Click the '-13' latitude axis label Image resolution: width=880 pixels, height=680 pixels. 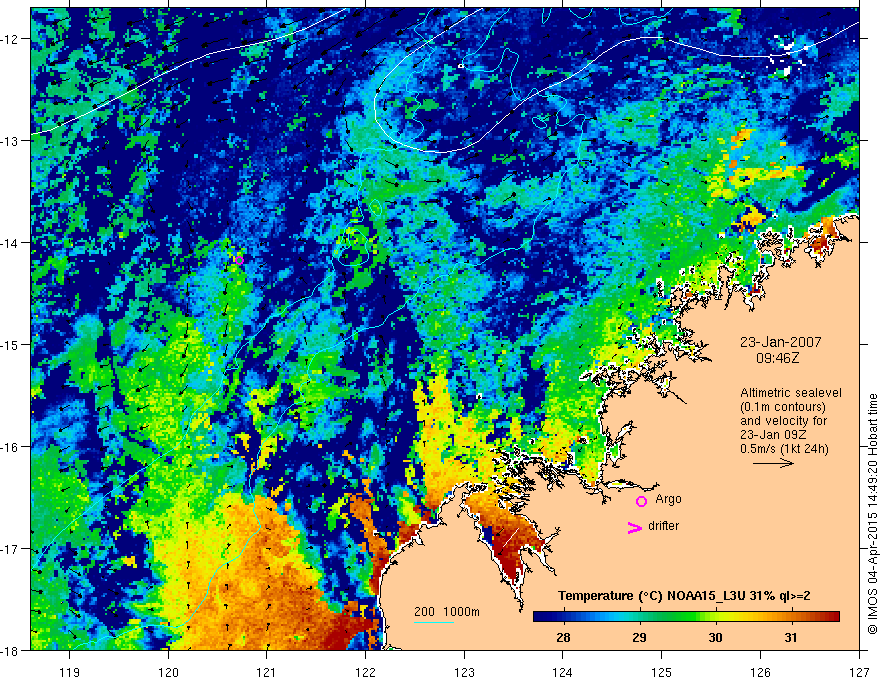tap(10, 141)
